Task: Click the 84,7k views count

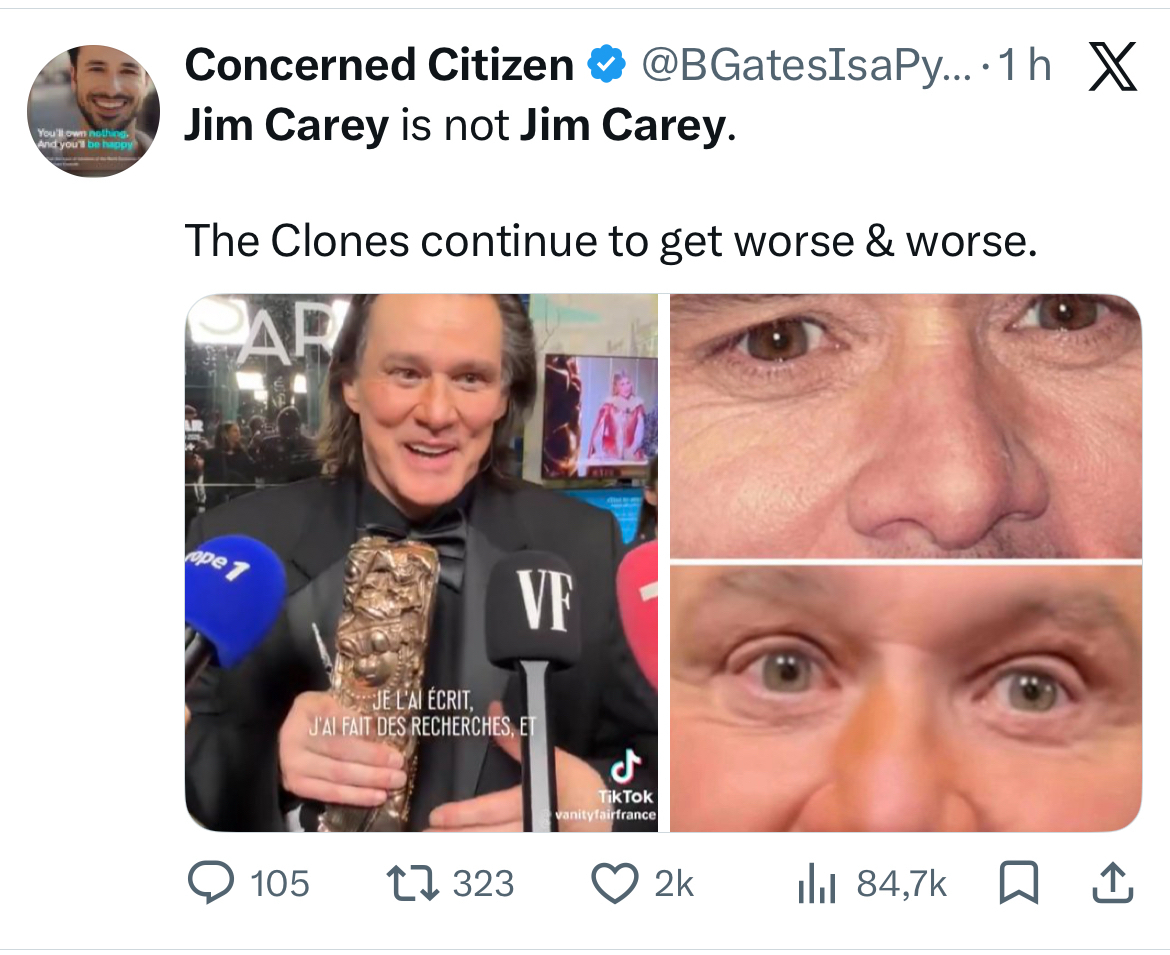Action: [902, 884]
